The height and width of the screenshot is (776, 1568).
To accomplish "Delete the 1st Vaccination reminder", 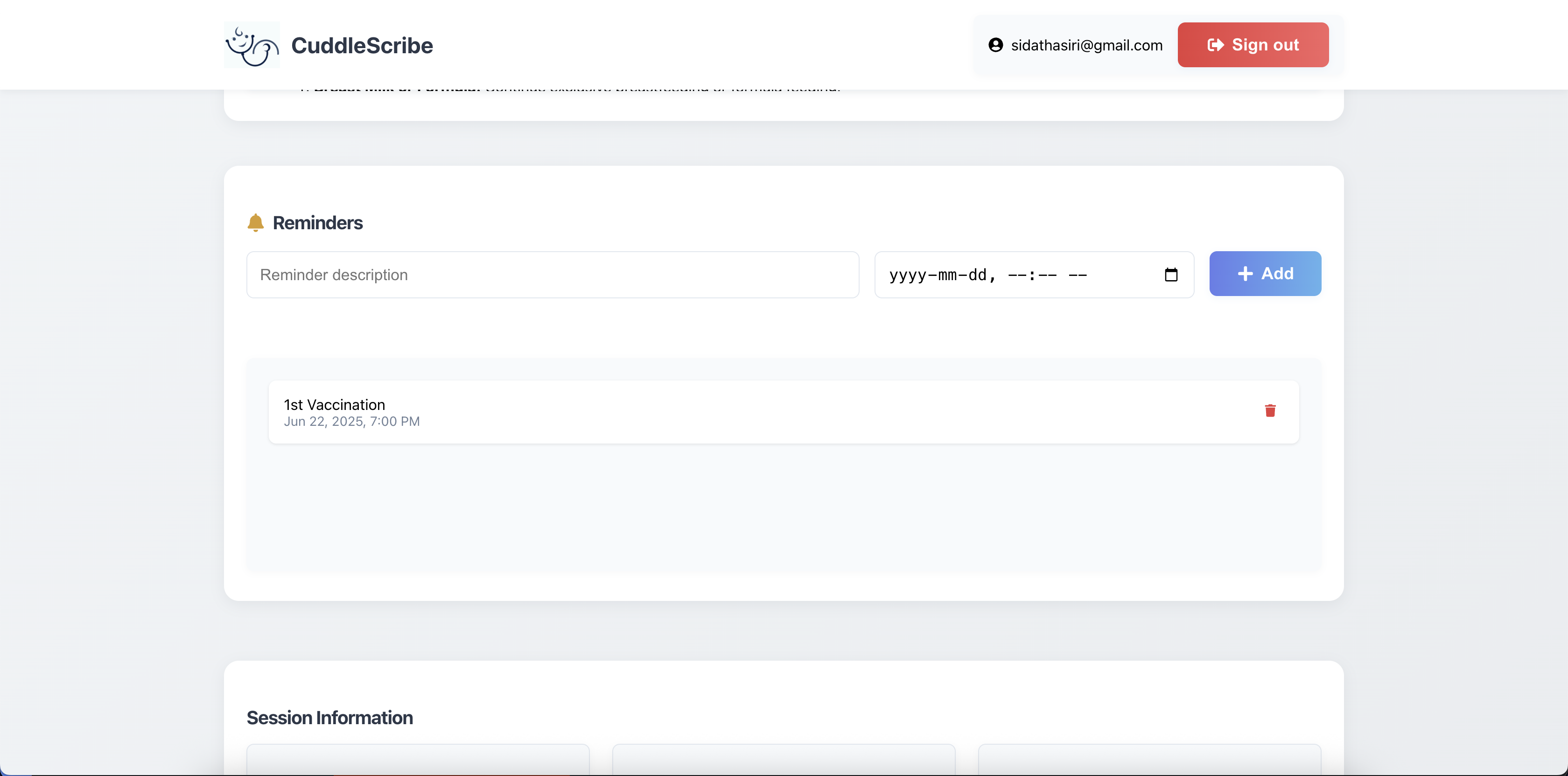I will click(x=1270, y=411).
